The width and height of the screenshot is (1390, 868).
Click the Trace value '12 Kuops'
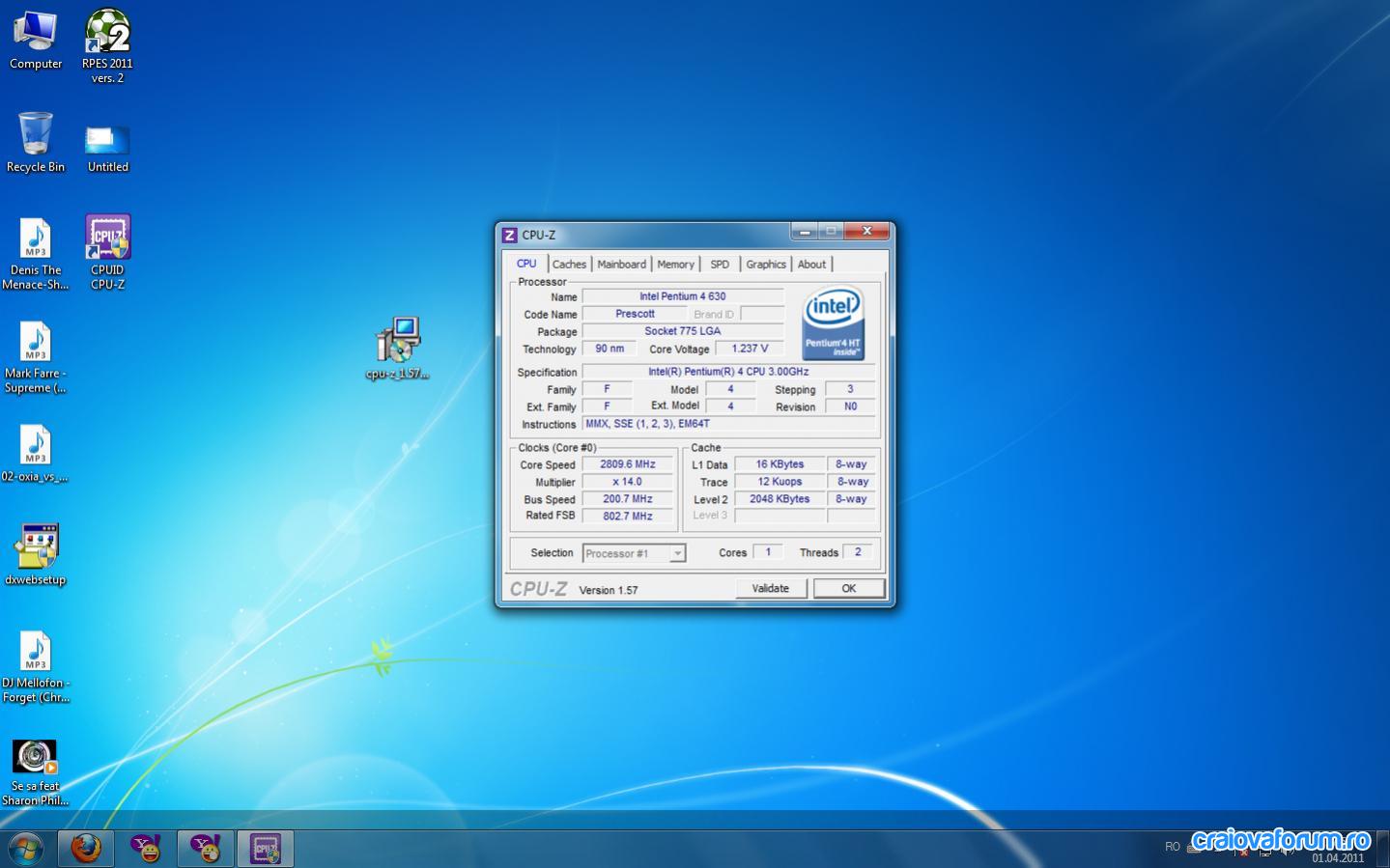pos(780,482)
